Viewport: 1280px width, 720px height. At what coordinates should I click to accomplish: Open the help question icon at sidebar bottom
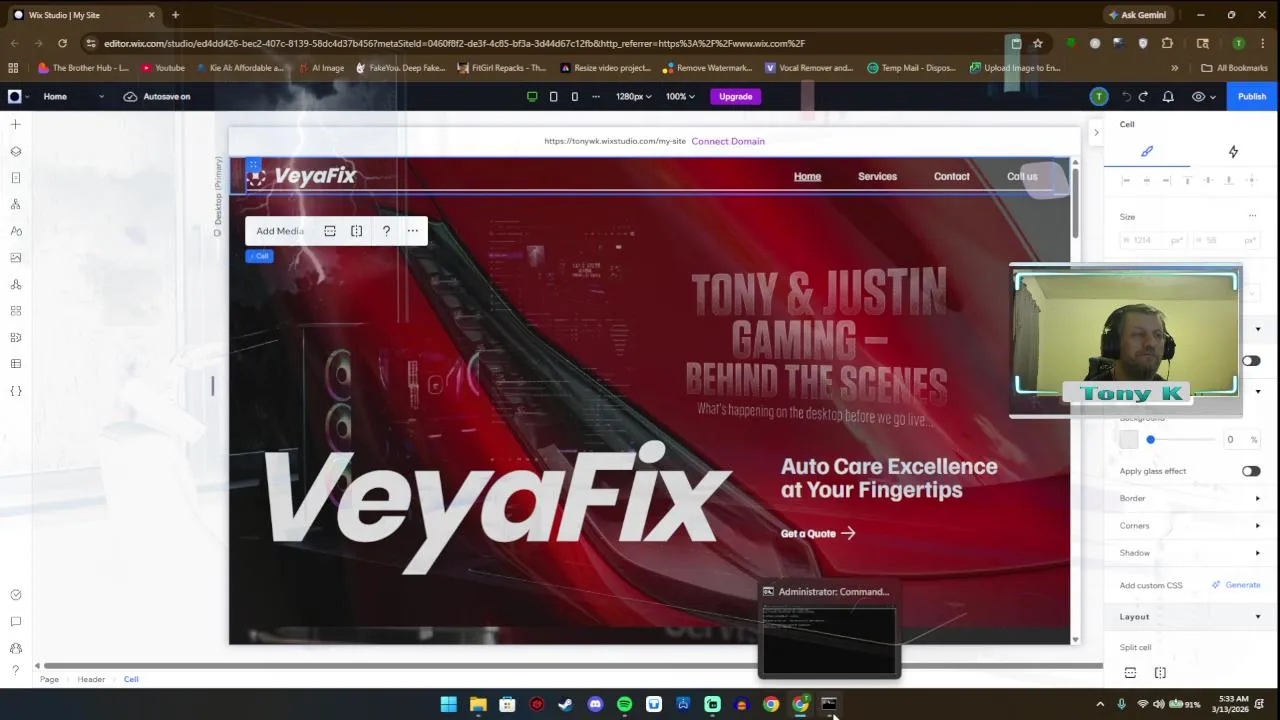[15, 671]
